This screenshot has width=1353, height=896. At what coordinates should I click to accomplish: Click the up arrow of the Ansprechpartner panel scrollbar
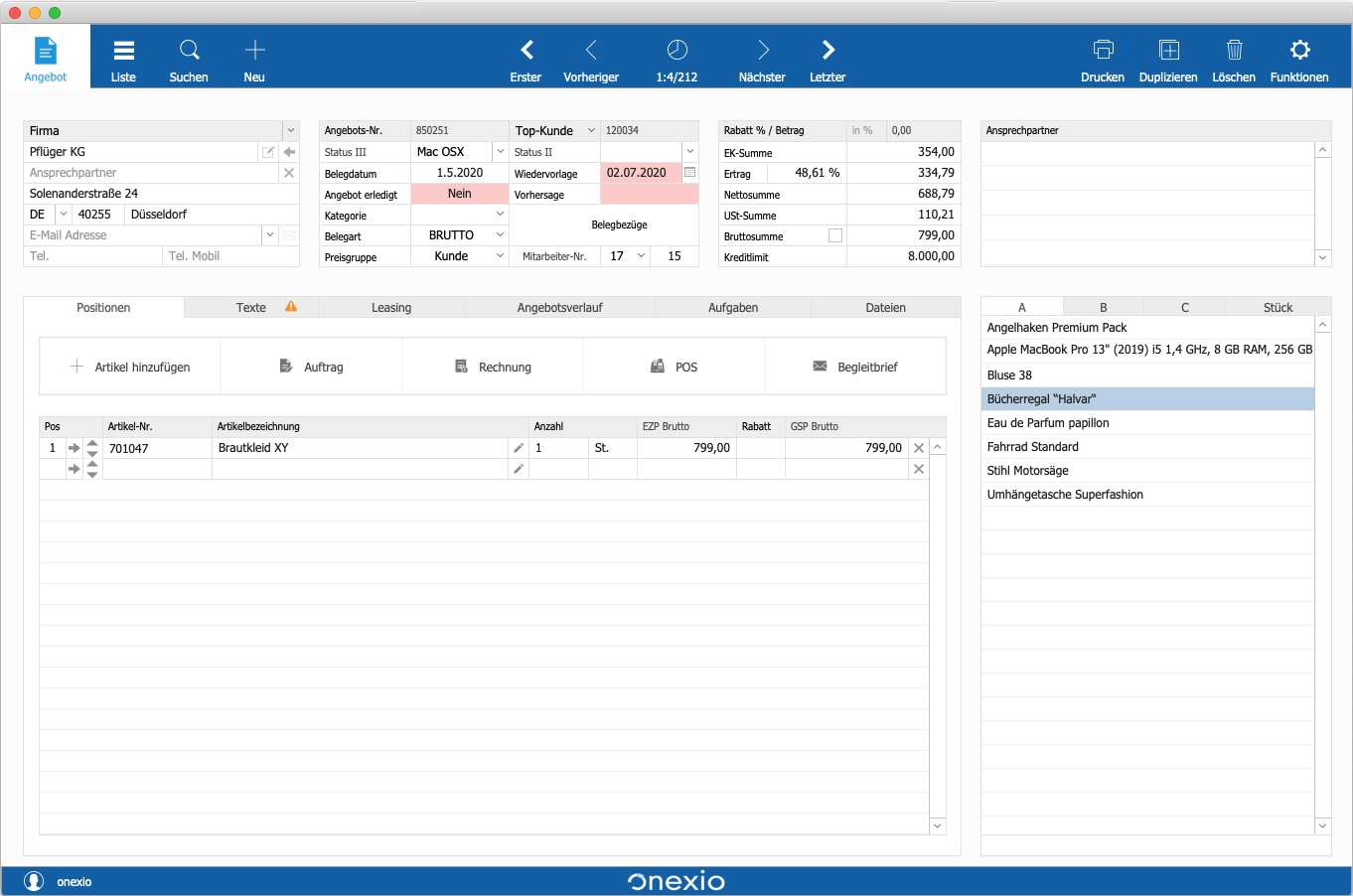point(1323,150)
